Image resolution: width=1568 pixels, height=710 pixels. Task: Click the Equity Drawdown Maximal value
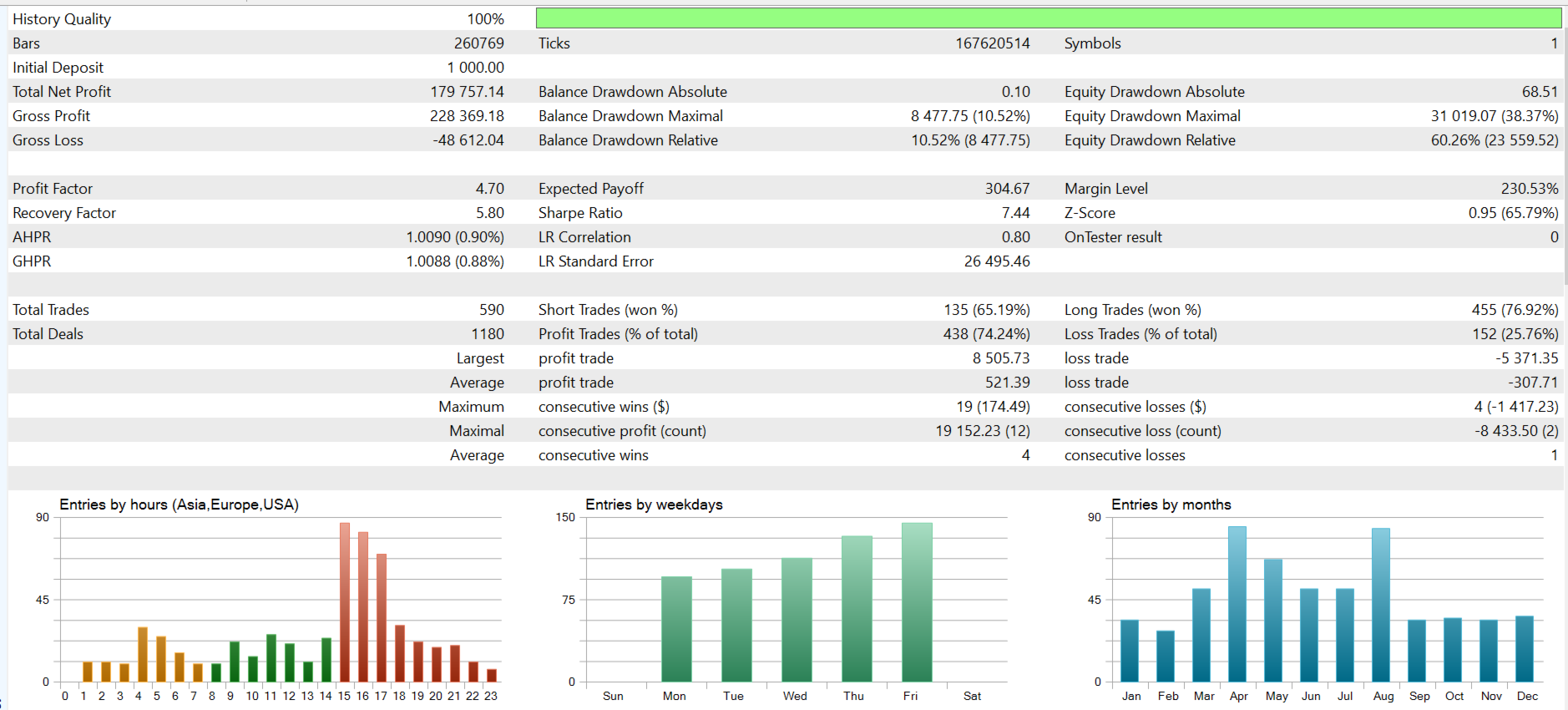coord(1495,116)
